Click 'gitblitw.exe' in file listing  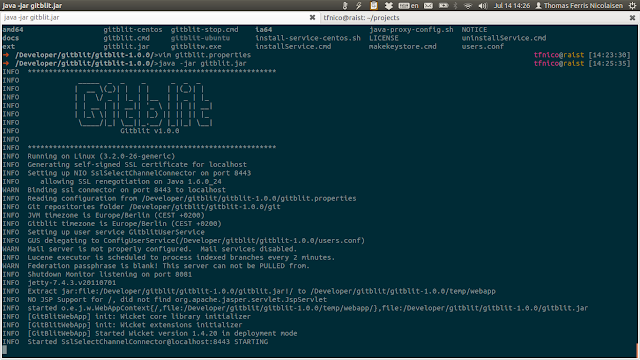196,46
